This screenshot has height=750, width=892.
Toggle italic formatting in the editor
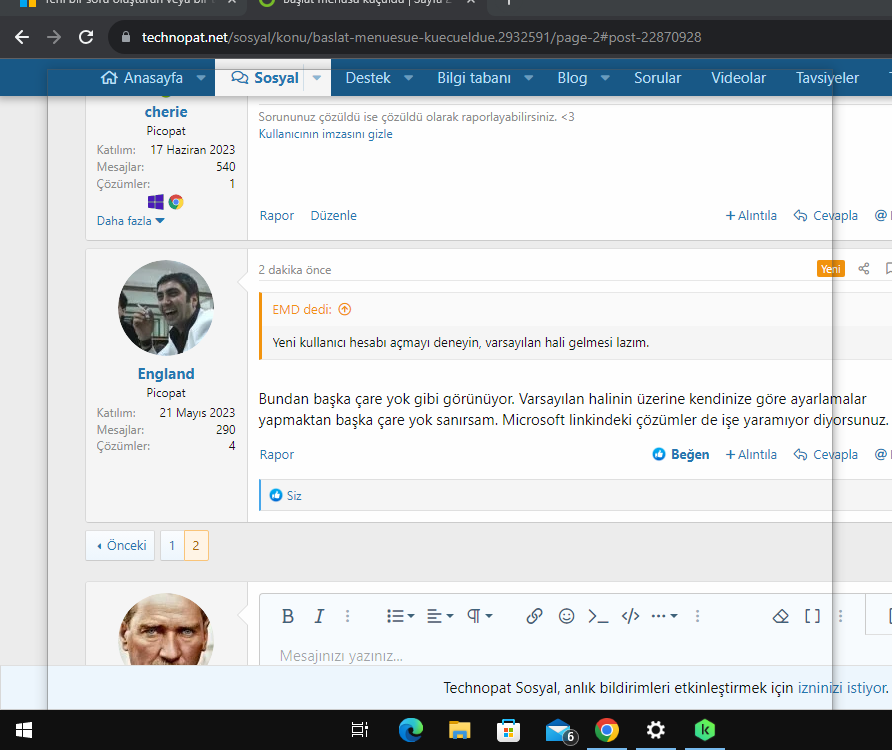(319, 616)
